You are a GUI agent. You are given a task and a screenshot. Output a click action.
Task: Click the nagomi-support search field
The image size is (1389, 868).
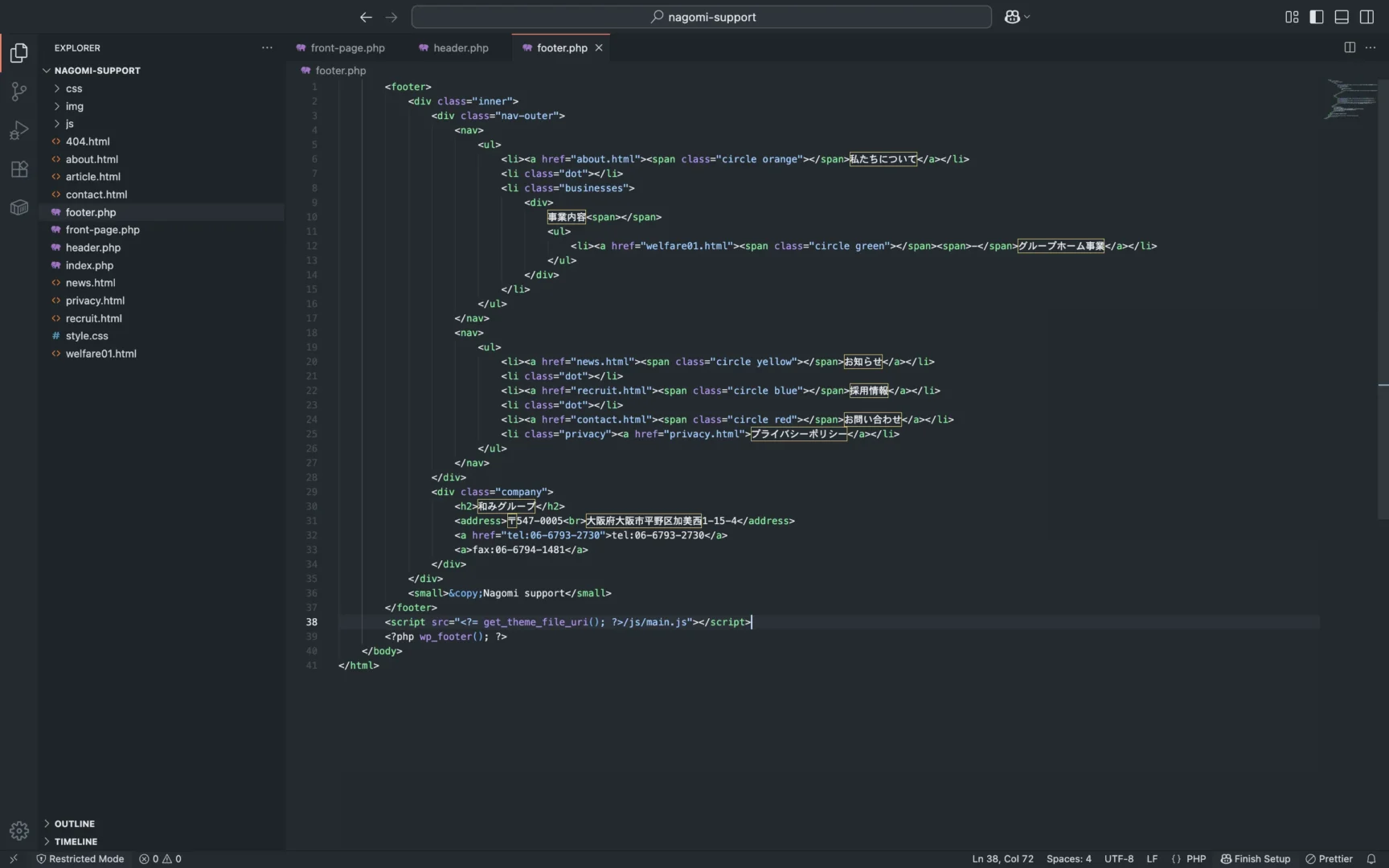[702, 17]
